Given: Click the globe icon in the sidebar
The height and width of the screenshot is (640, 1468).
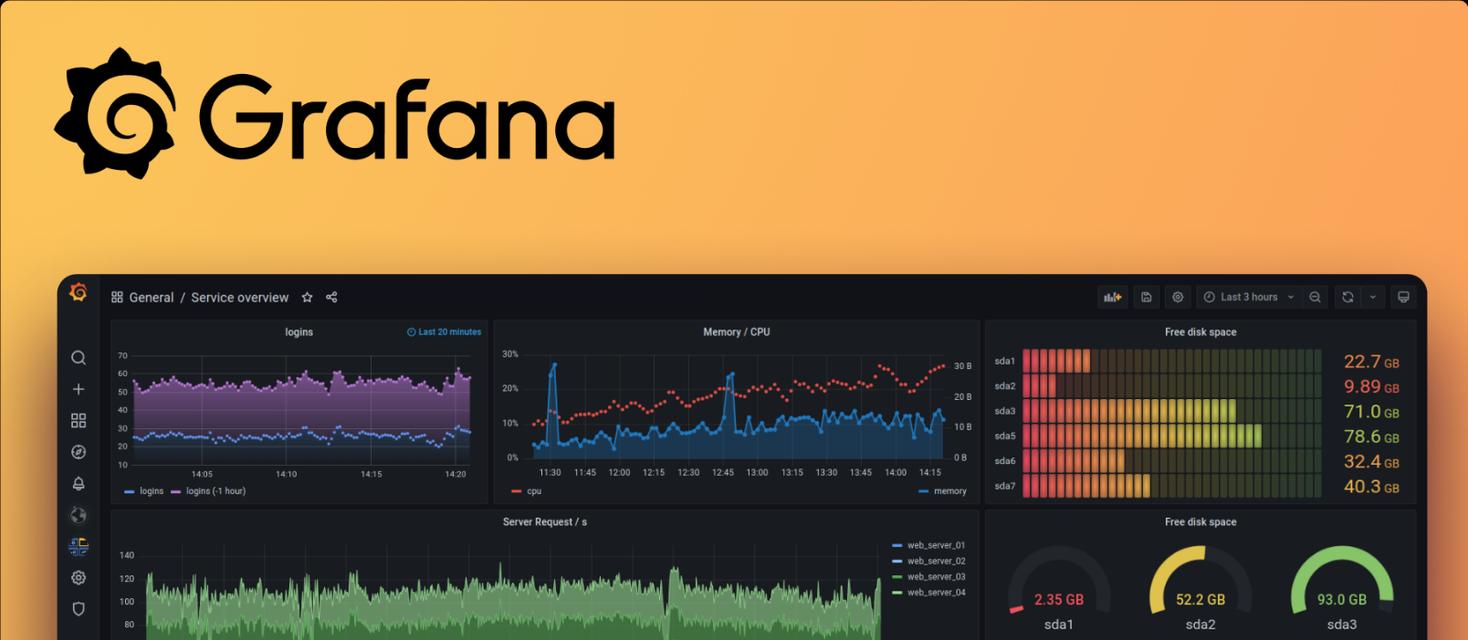Looking at the screenshot, I should [x=78, y=515].
